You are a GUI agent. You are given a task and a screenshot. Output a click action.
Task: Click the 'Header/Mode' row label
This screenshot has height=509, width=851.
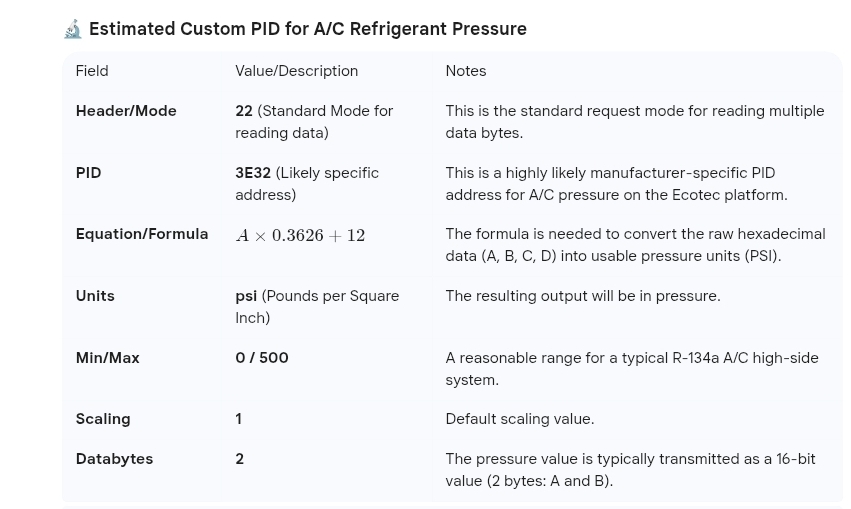[x=126, y=111]
